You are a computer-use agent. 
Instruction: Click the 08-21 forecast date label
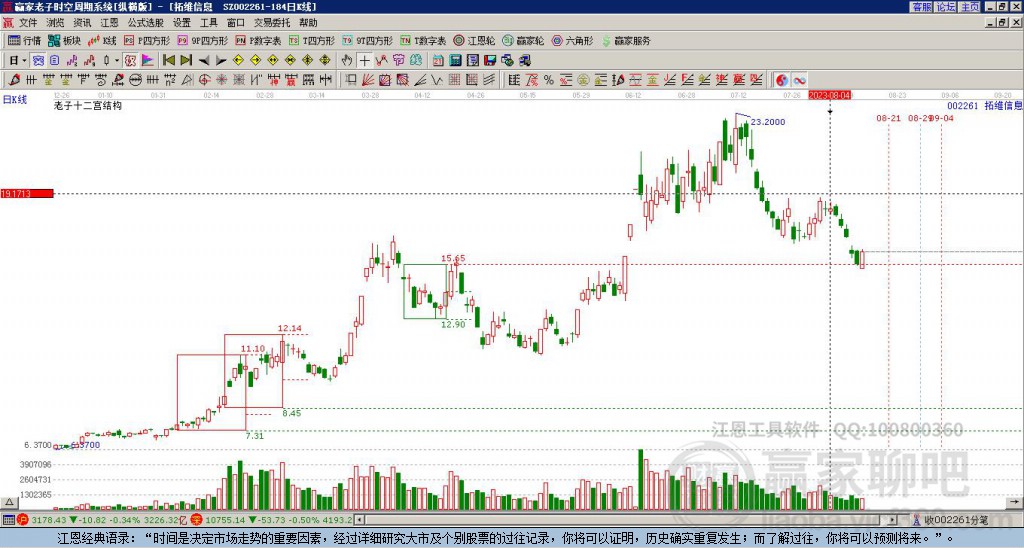click(888, 118)
